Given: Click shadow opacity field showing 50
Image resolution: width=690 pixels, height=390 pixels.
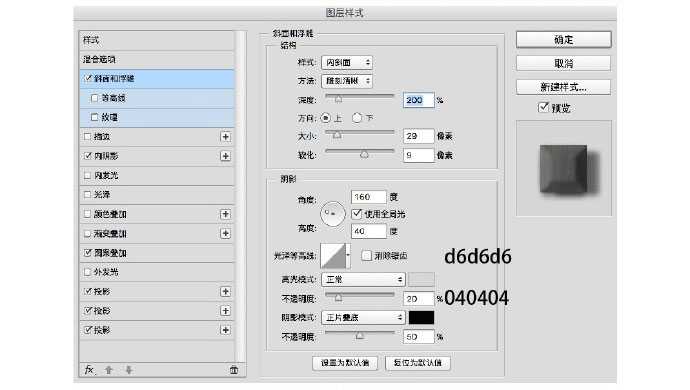Looking at the screenshot, I should click(418, 337).
